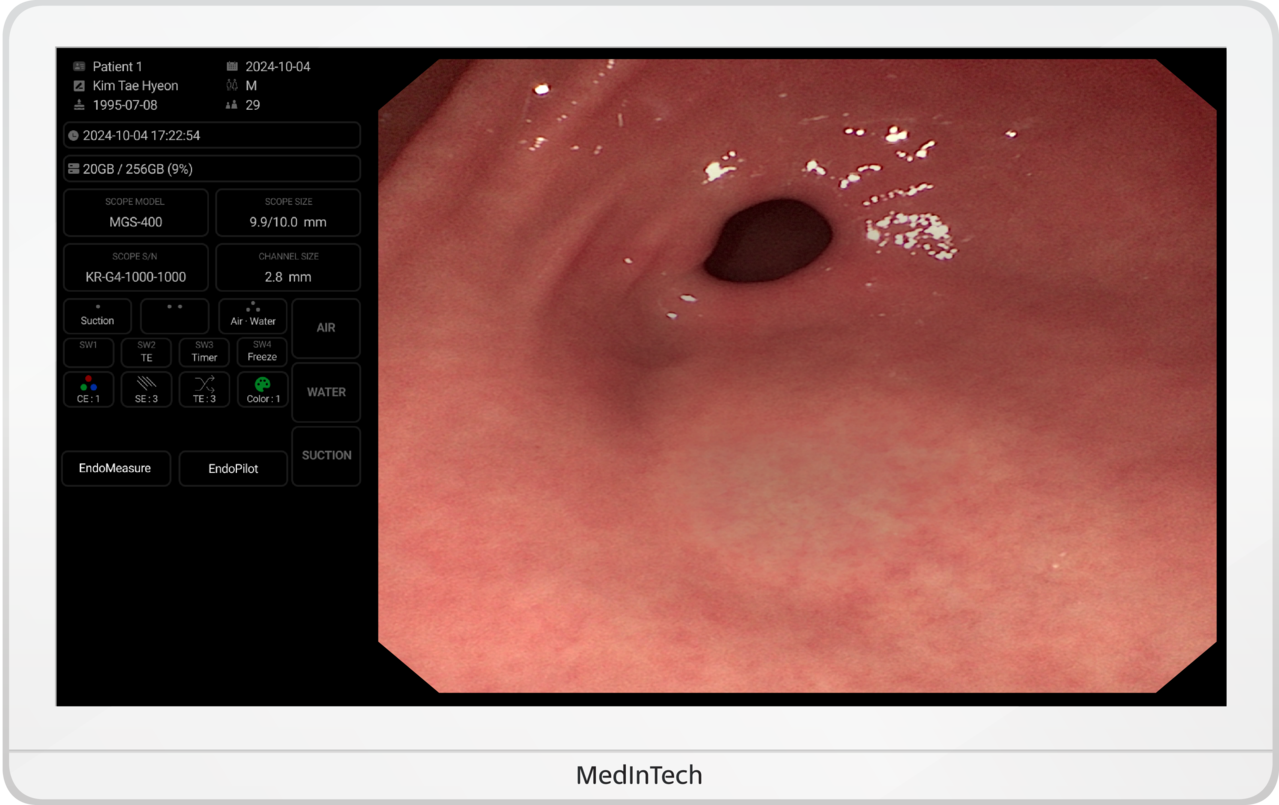1279x805 pixels.
Task: Tap the Suction scope button
Action: click(97, 316)
